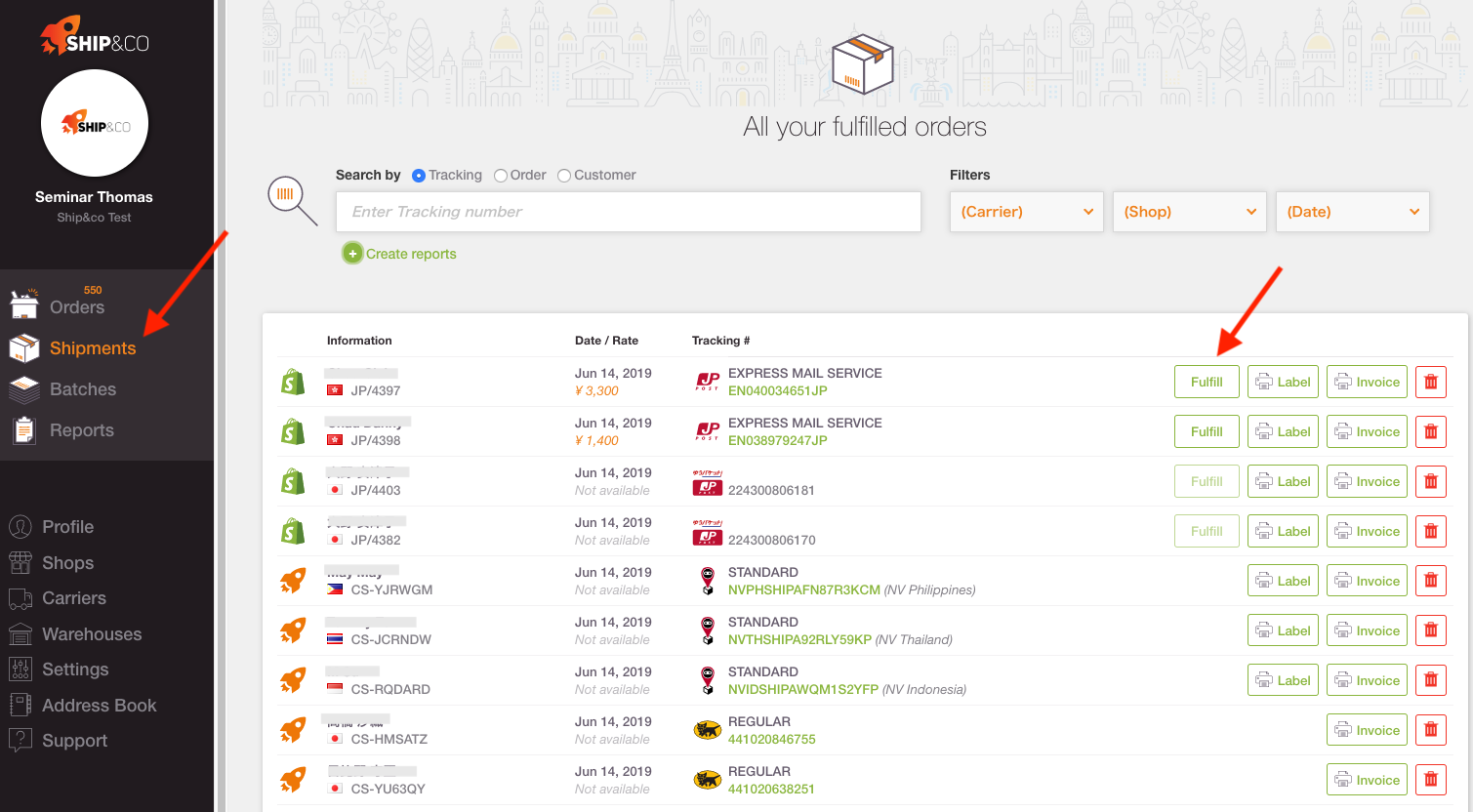1473x812 pixels.
Task: Click the rate ¥ 3,300 text
Action: pos(596,390)
